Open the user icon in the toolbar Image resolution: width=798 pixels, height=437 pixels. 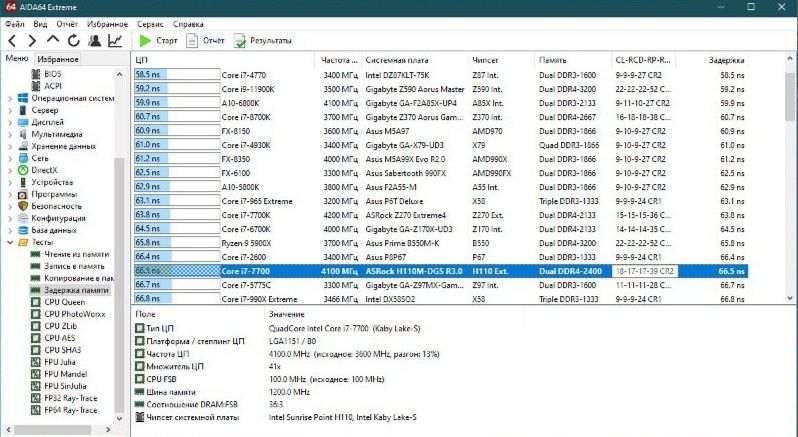coord(94,41)
